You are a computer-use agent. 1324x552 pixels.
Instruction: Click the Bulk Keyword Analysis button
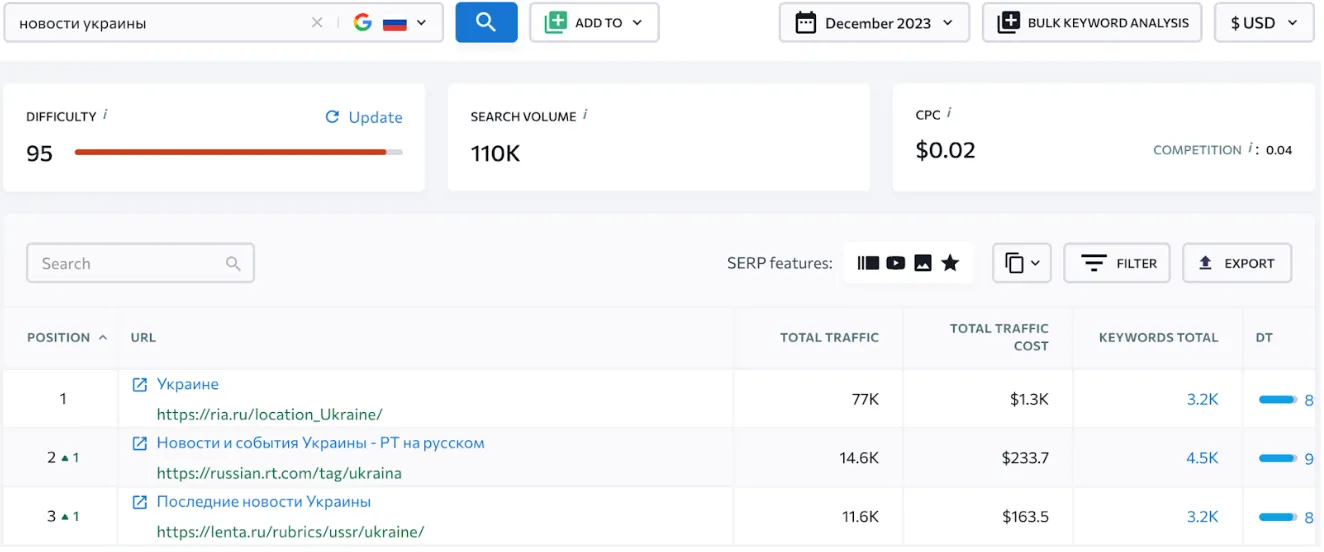pos(1094,23)
